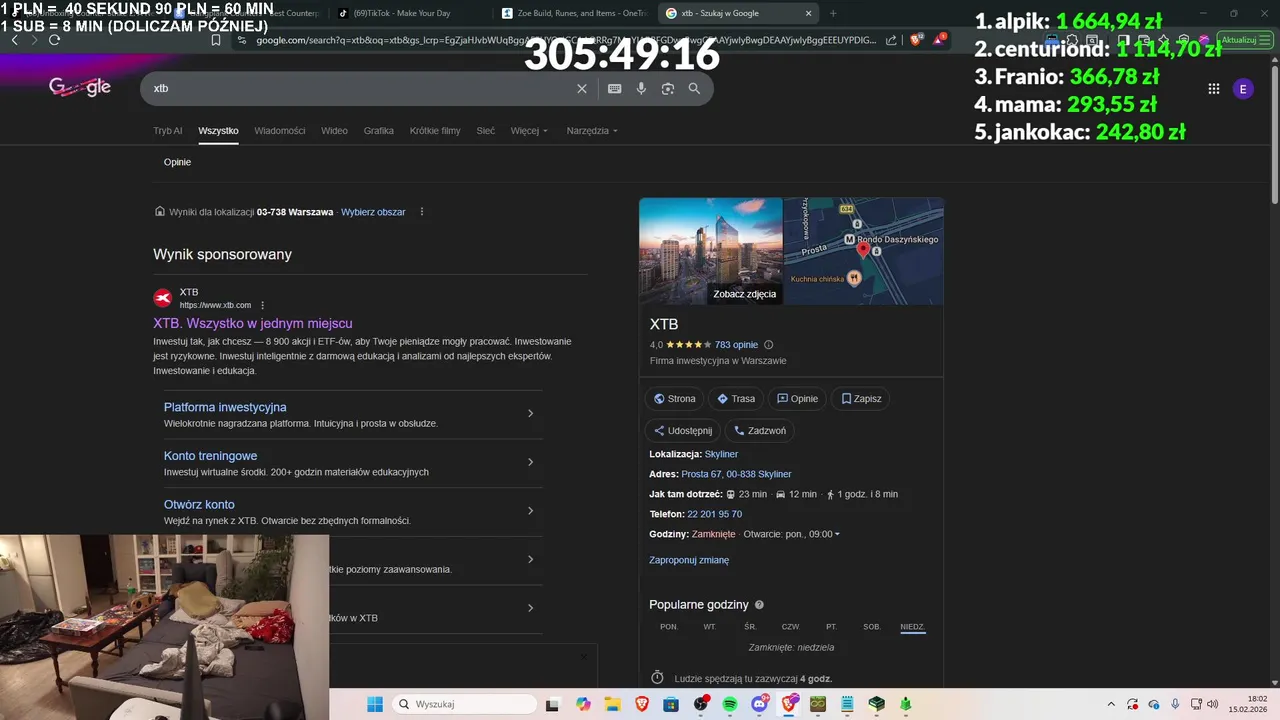Open the options dots next to Wybierz obszar
Viewport: 1280px width, 720px height.
click(422, 212)
